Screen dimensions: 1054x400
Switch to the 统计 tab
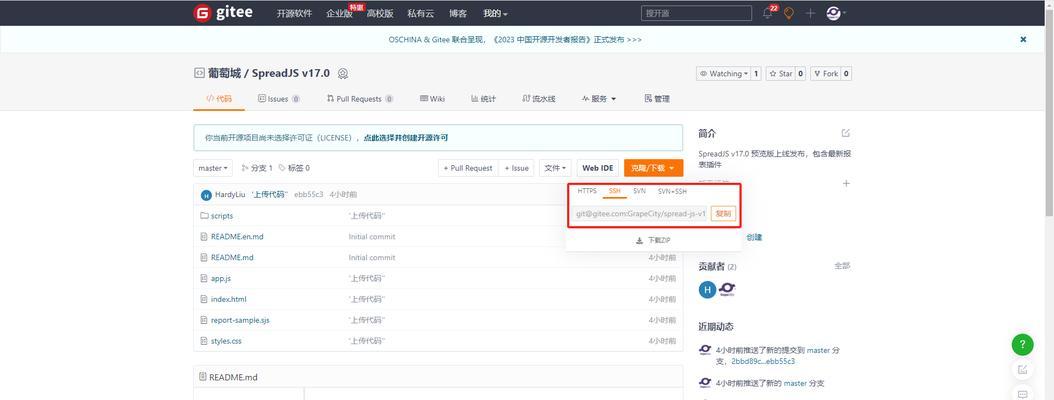483,99
